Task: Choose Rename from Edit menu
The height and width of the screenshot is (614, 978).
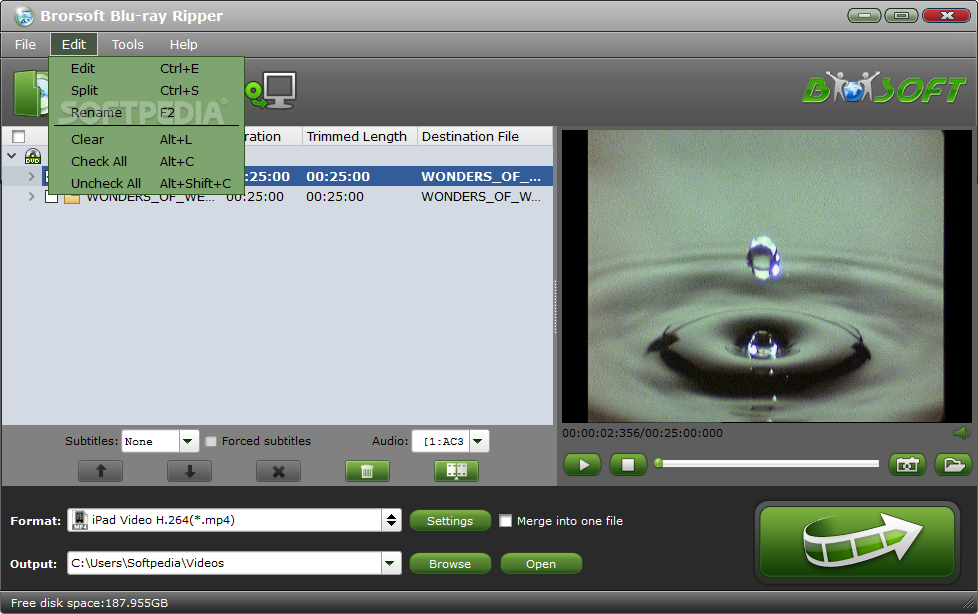Action: tap(147, 112)
